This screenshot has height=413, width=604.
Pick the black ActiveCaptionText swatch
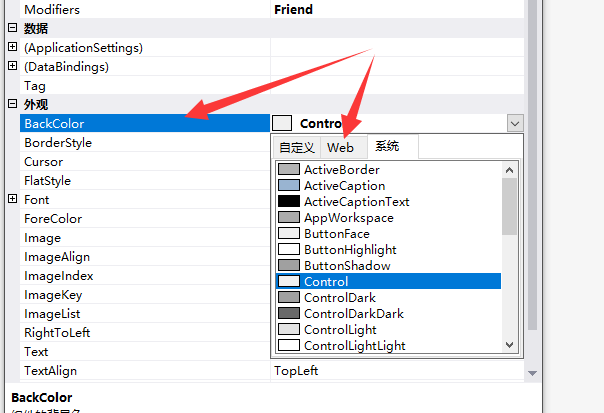point(289,202)
